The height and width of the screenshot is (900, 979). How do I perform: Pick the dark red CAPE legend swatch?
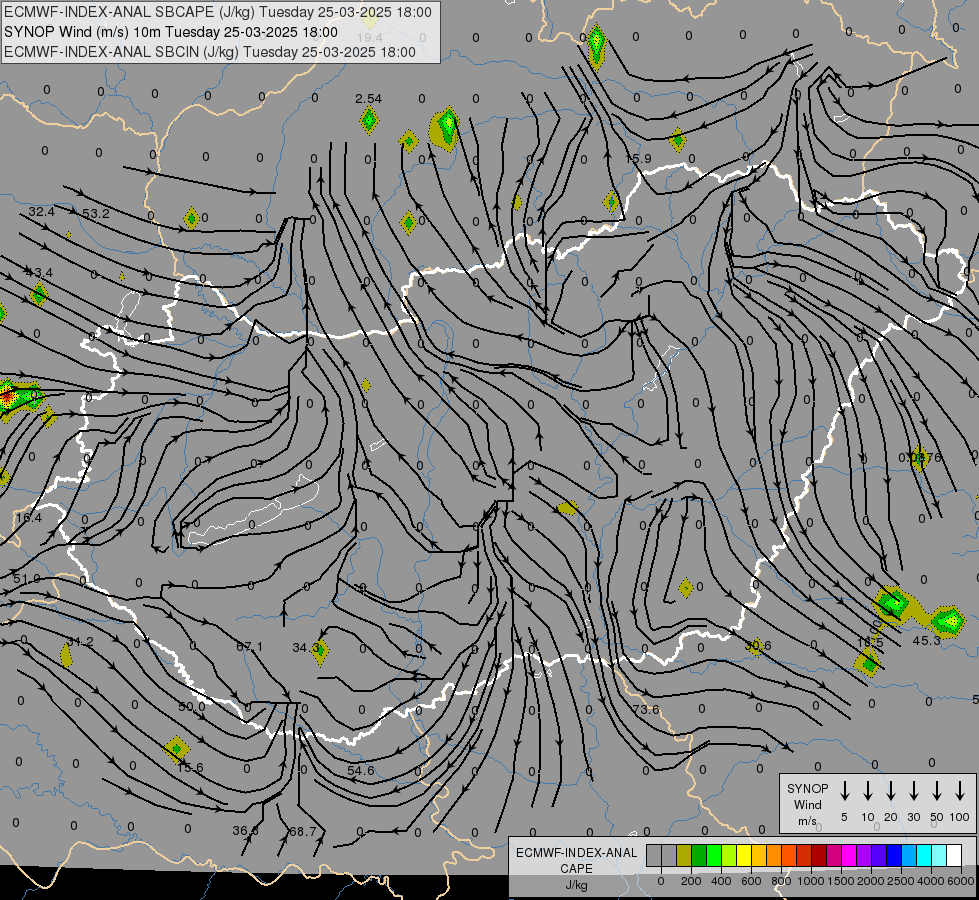[819, 855]
